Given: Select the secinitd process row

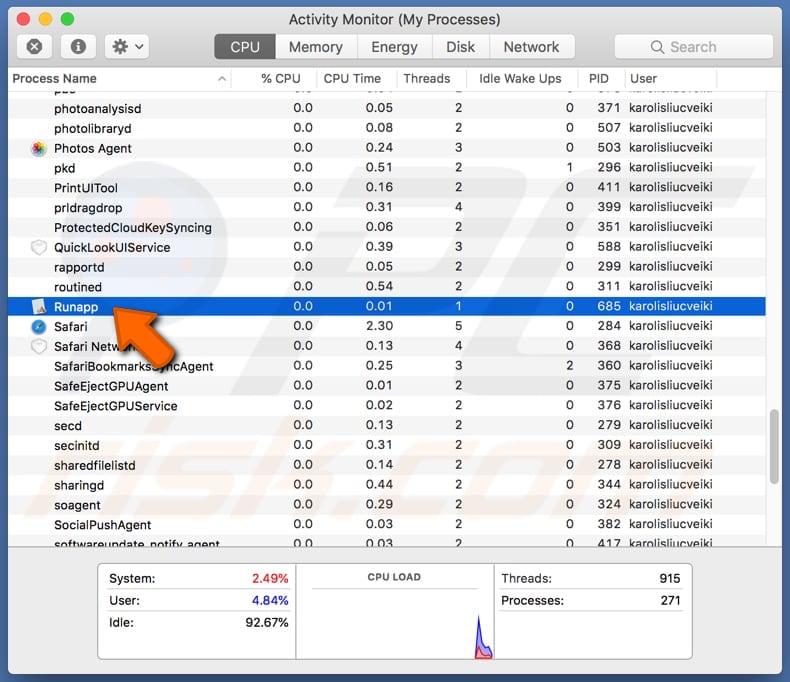Looking at the screenshot, I should click(x=387, y=445).
